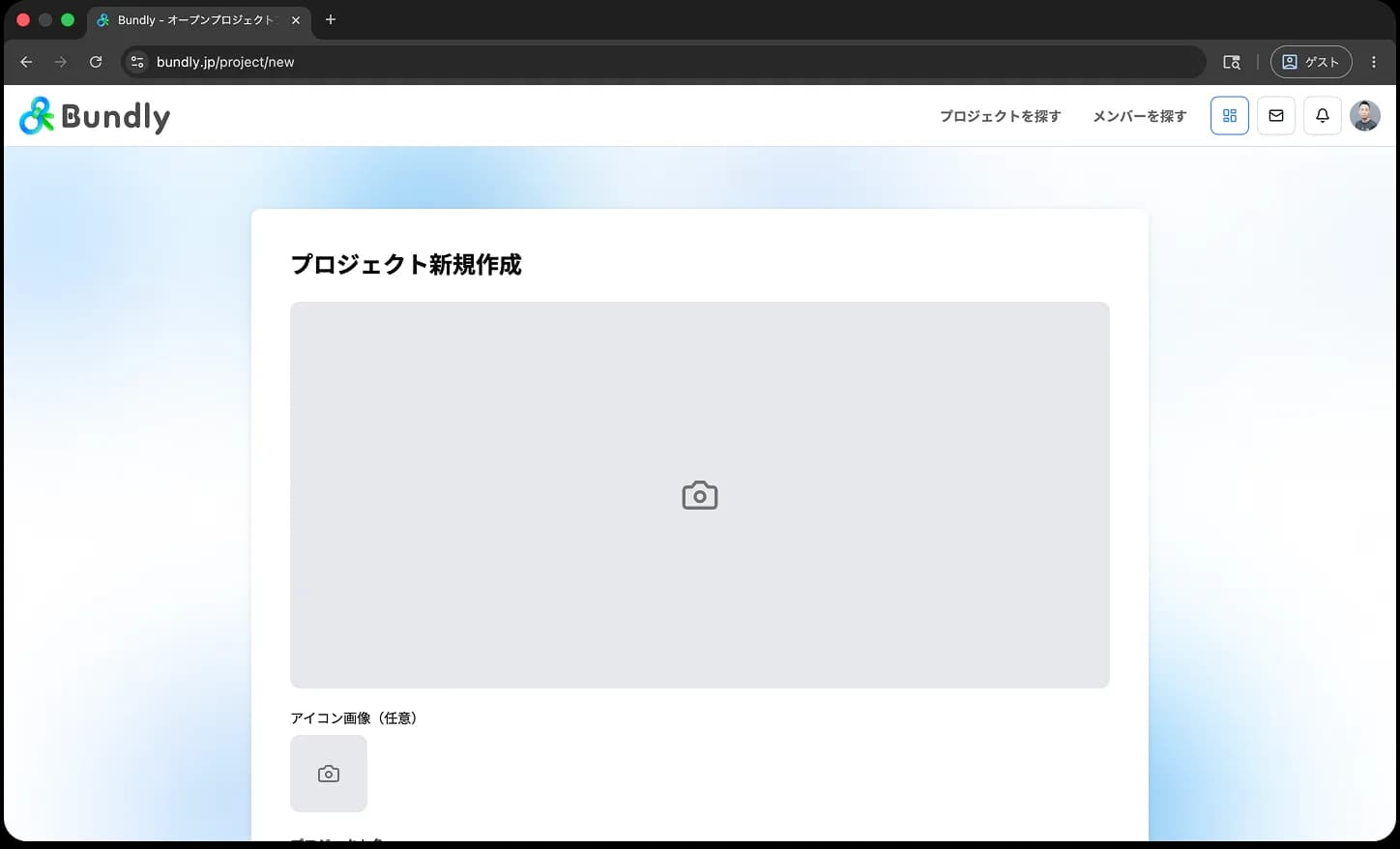Open the messages envelope icon
This screenshot has height=849, width=1400.
[x=1276, y=116]
